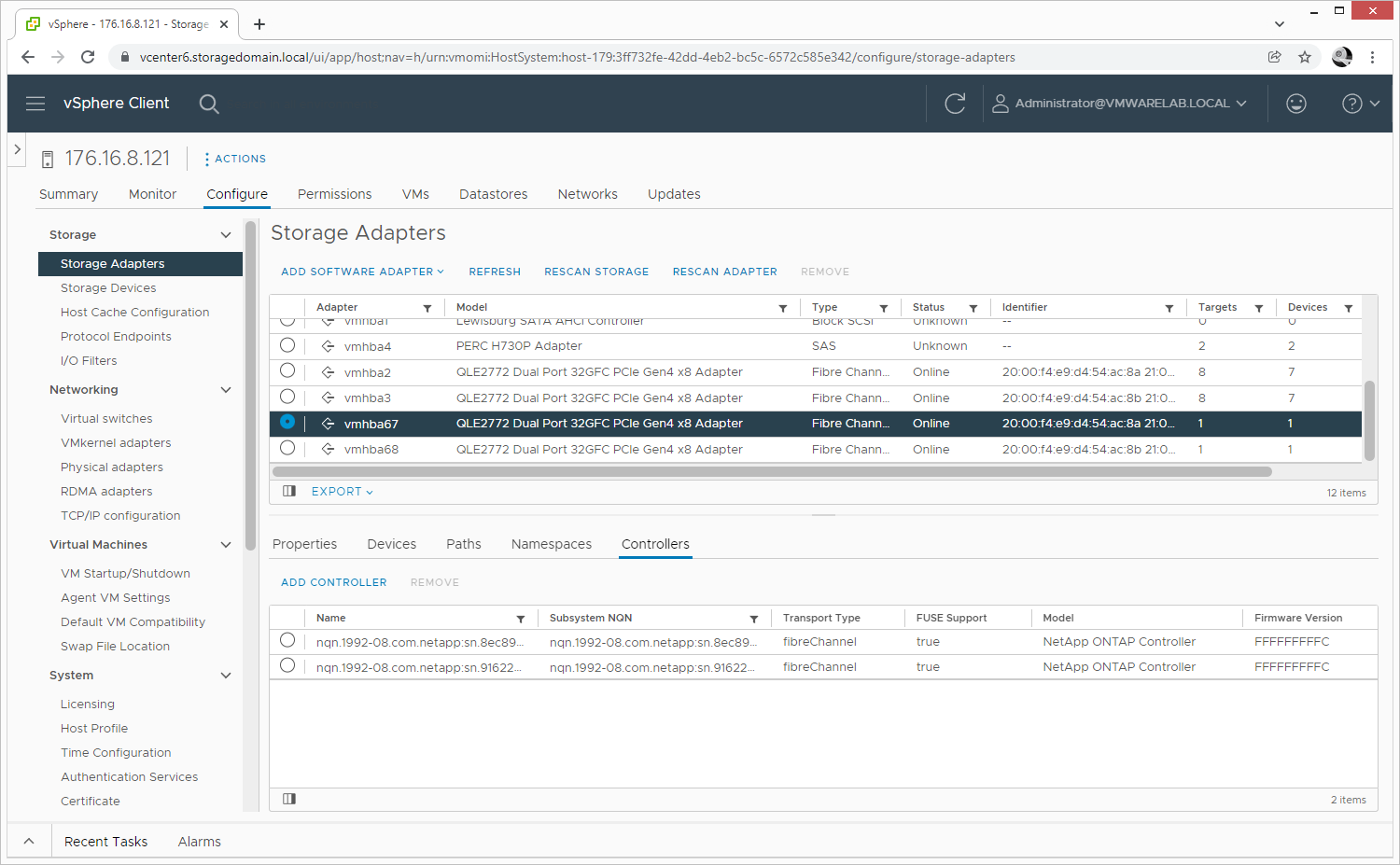Viewport: 1400px width, 865px height.
Task: Open the Datastores tab
Action: (493, 194)
